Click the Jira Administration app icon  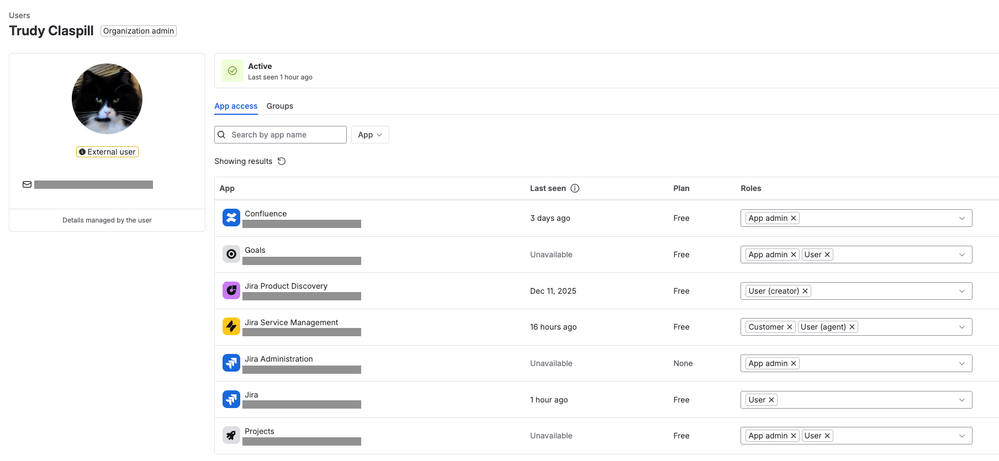231,363
